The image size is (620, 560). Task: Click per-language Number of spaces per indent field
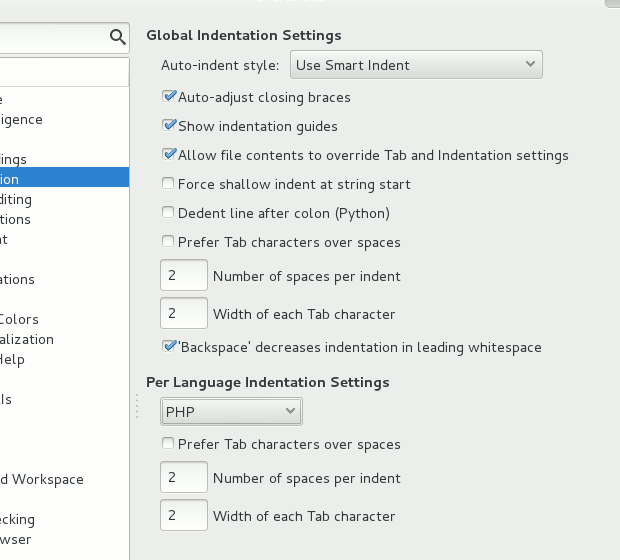[184, 478]
